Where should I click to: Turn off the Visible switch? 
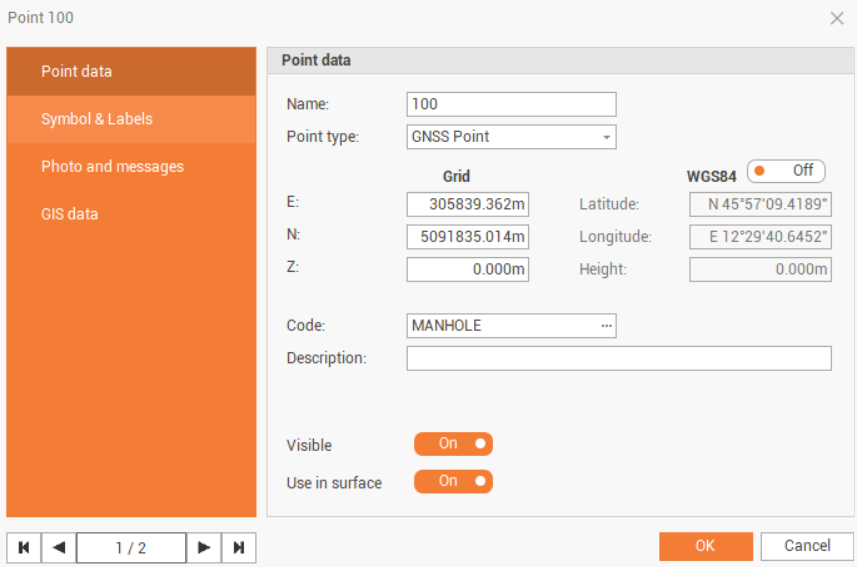453,444
